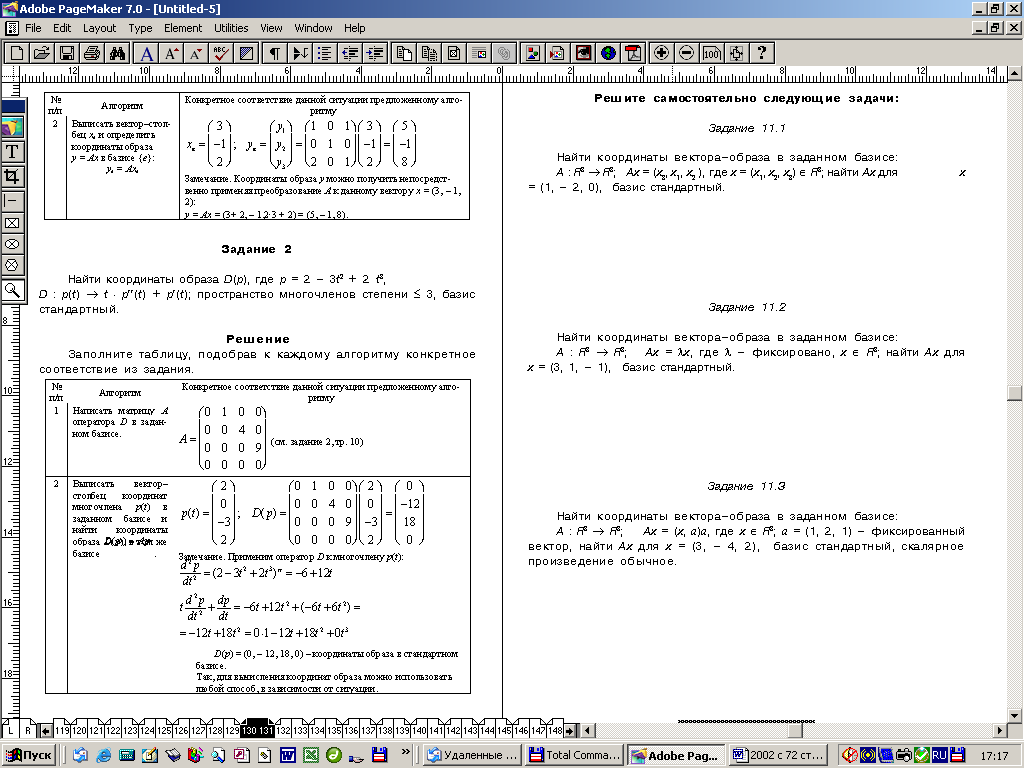Run the ABC spelling checker

click(x=221, y=53)
